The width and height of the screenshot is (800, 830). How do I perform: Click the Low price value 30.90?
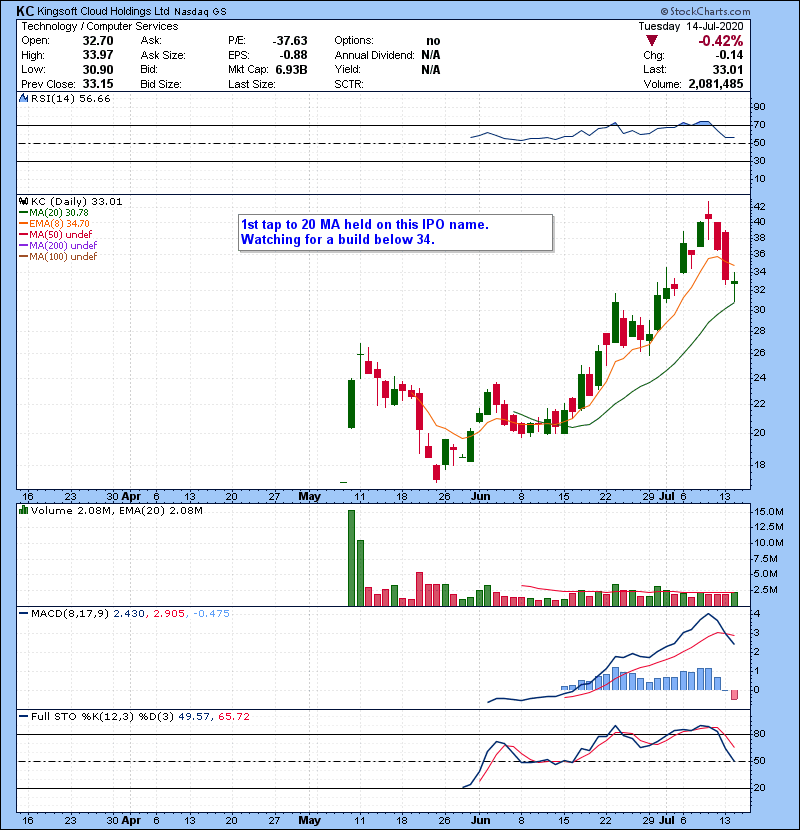pos(98,69)
